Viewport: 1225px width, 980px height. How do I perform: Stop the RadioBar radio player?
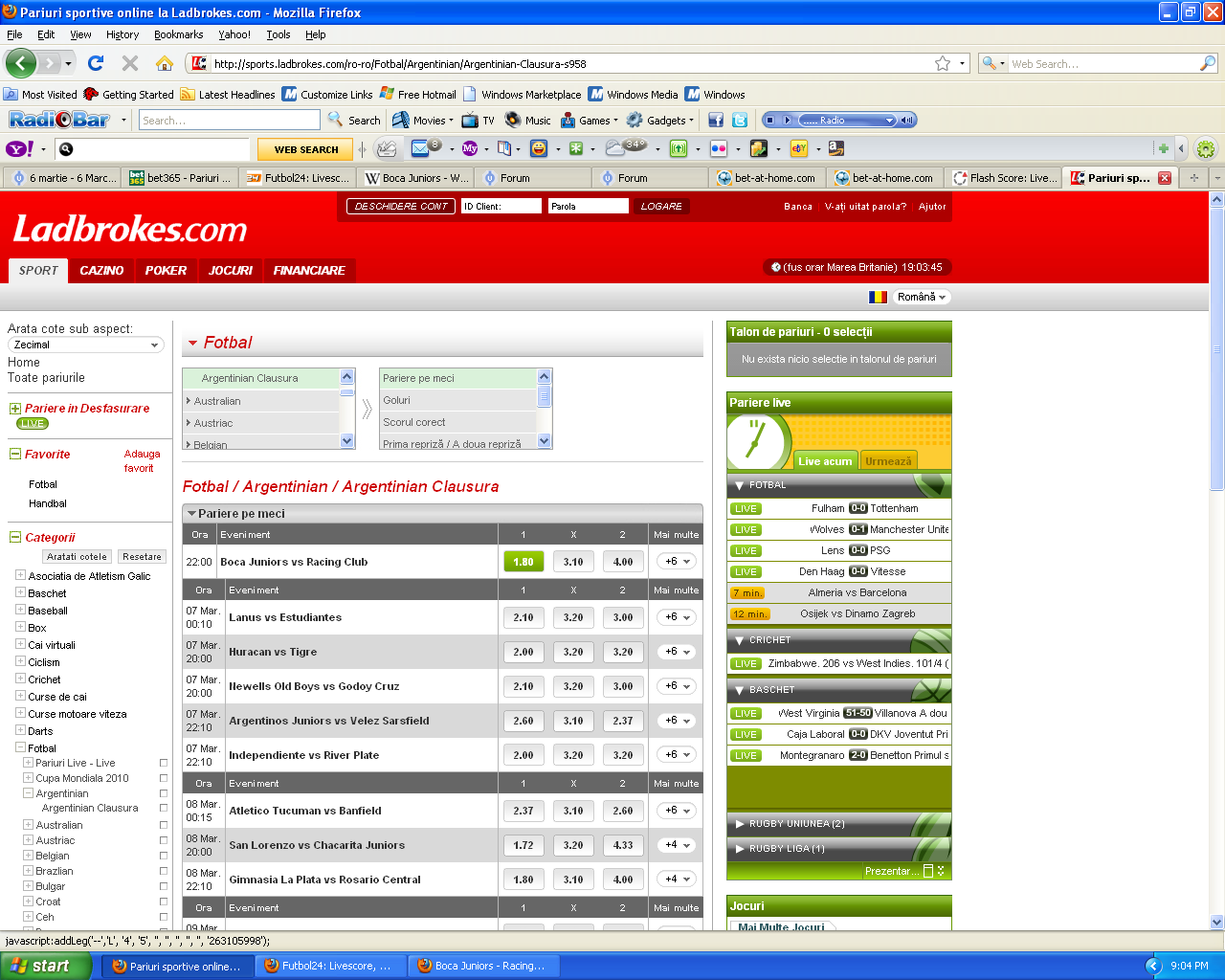(769, 121)
